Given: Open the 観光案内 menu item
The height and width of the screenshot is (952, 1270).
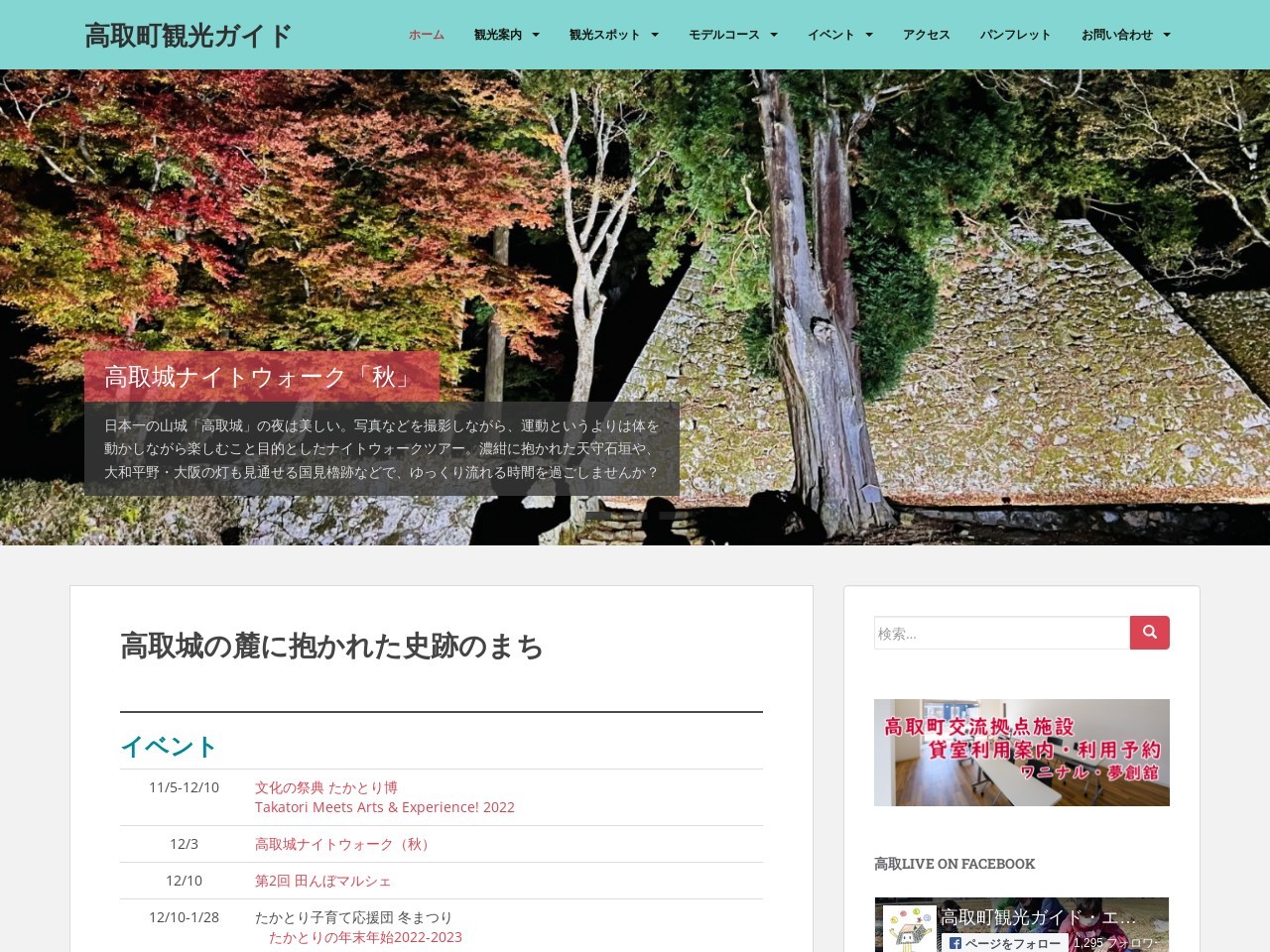Looking at the screenshot, I should click(498, 35).
